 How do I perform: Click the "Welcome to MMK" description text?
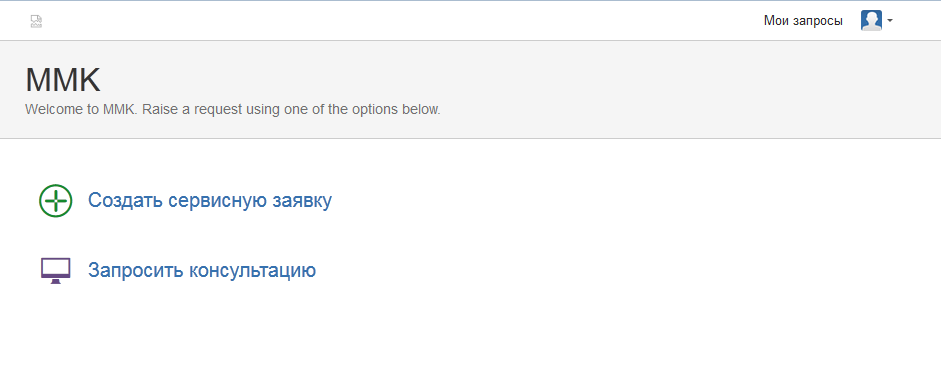233,110
